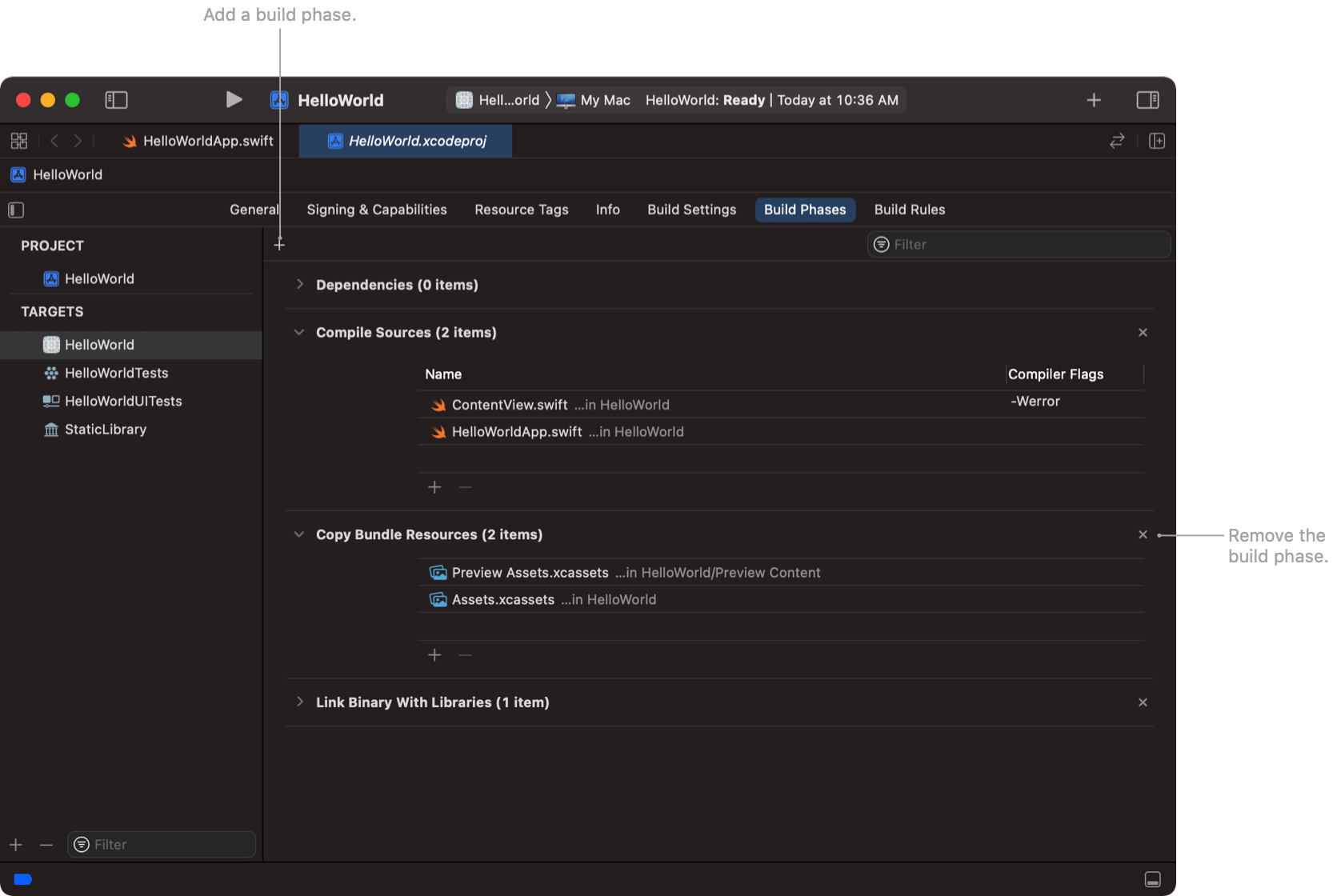This screenshot has width=1333, height=896.
Task: Go forward with the right arrow
Action: coord(78,141)
